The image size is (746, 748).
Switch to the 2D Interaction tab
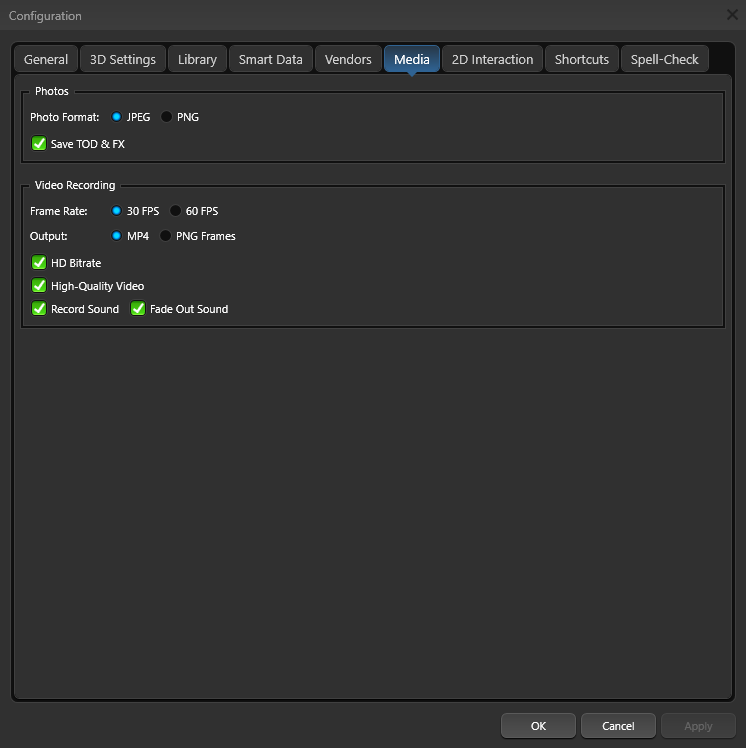pyautogui.click(x=492, y=59)
